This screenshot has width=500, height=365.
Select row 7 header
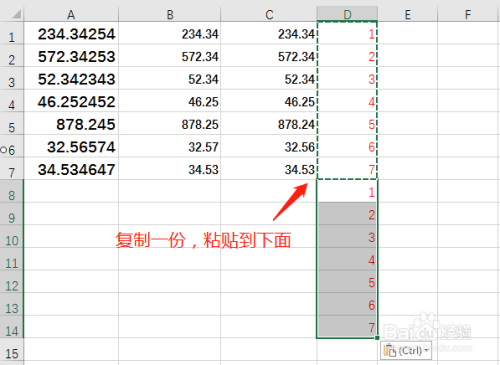tap(12, 169)
